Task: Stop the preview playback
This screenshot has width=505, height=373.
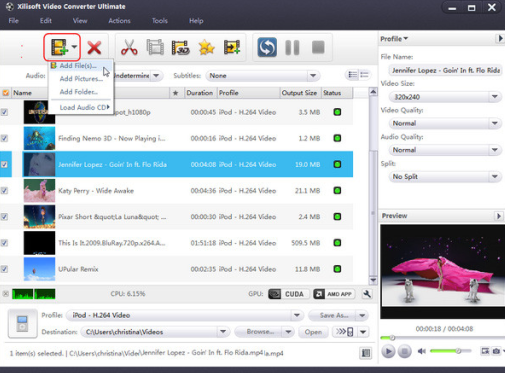Action: pyautogui.click(x=404, y=351)
